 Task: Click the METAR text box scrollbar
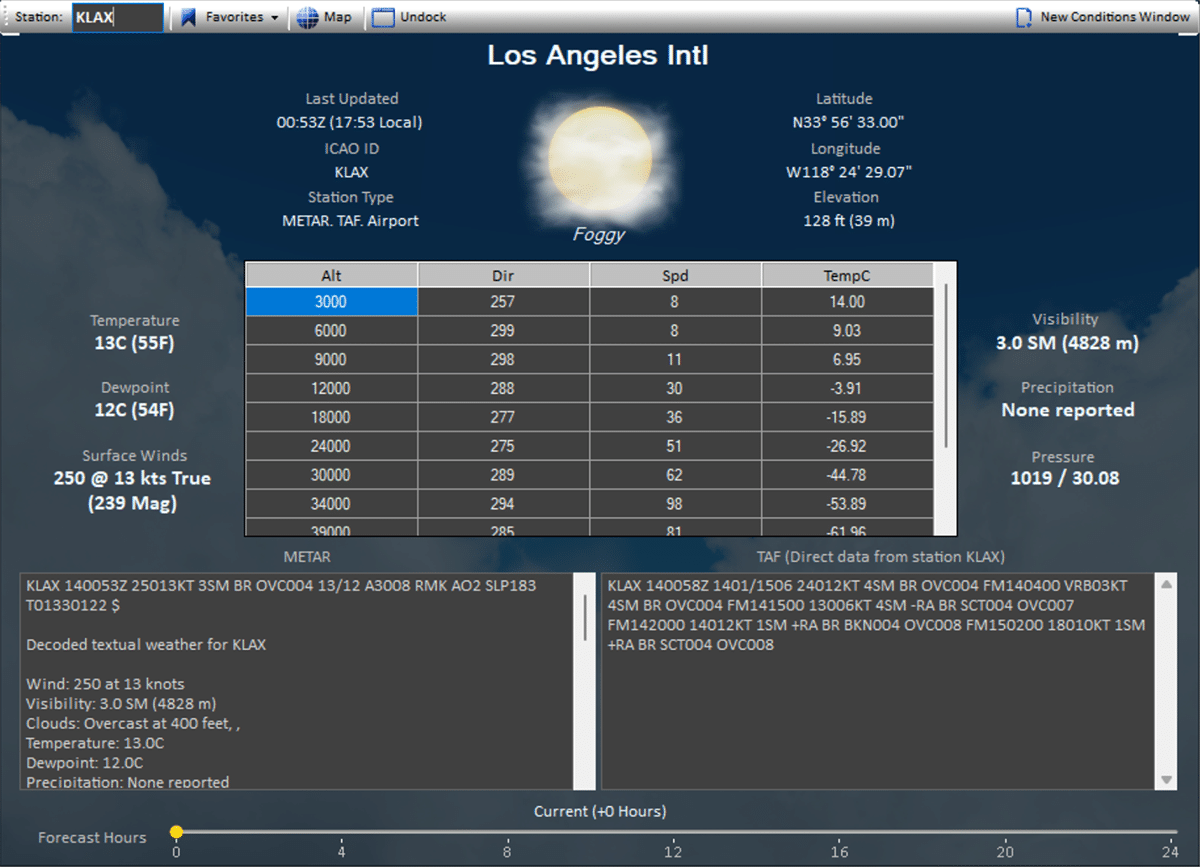(586, 615)
